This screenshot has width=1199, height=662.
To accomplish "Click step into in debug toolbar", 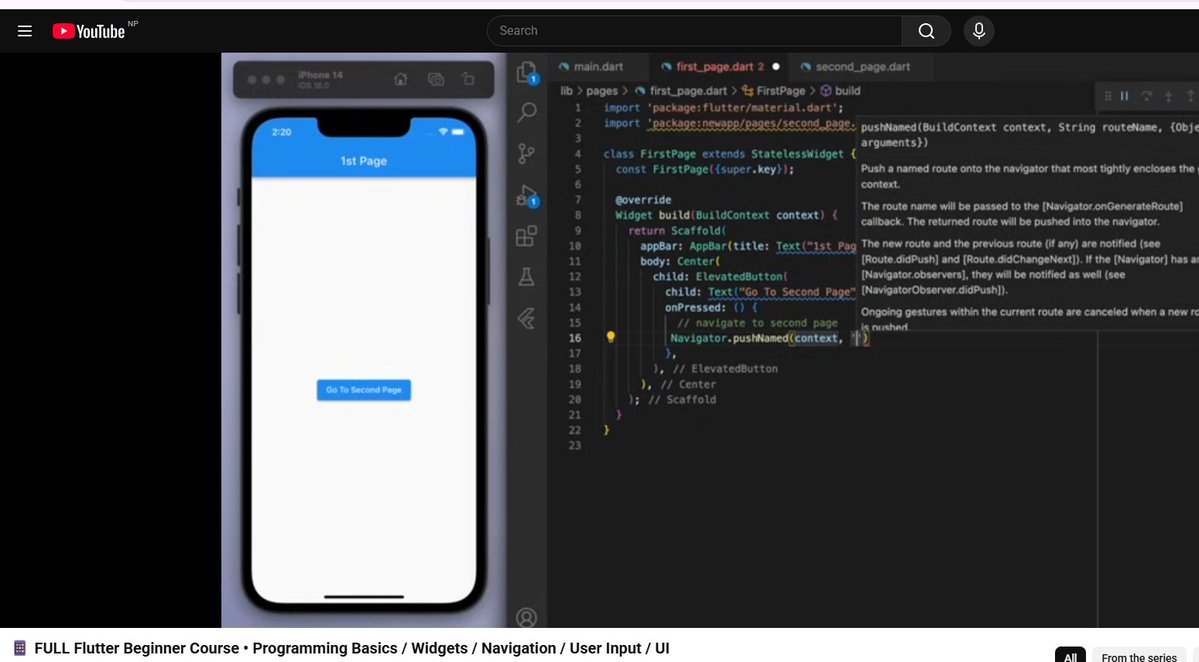I will click(1168, 96).
